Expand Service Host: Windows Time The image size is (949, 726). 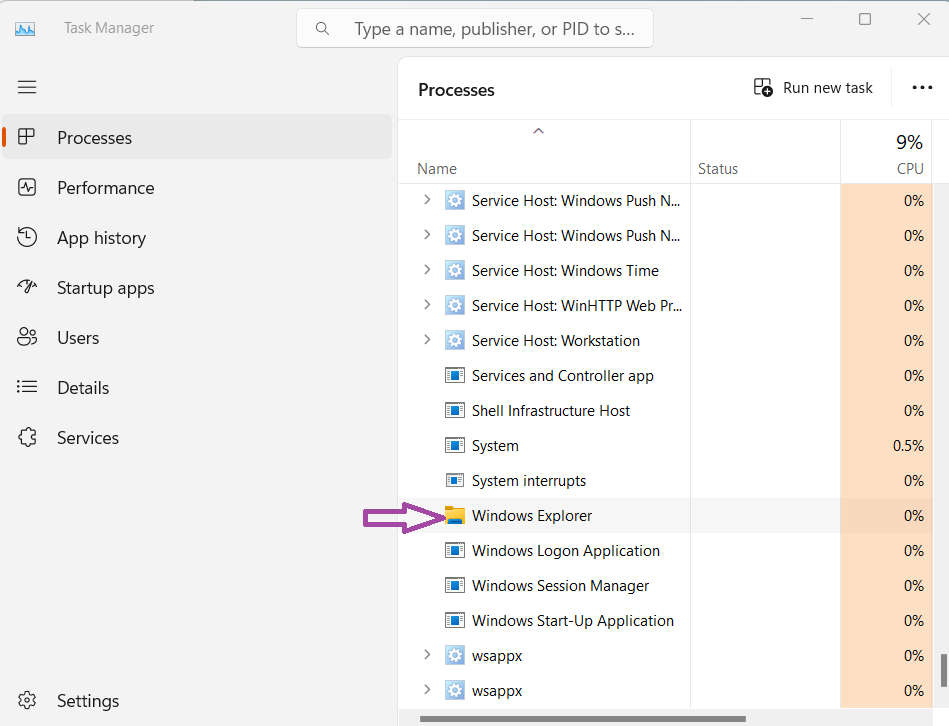coord(427,270)
